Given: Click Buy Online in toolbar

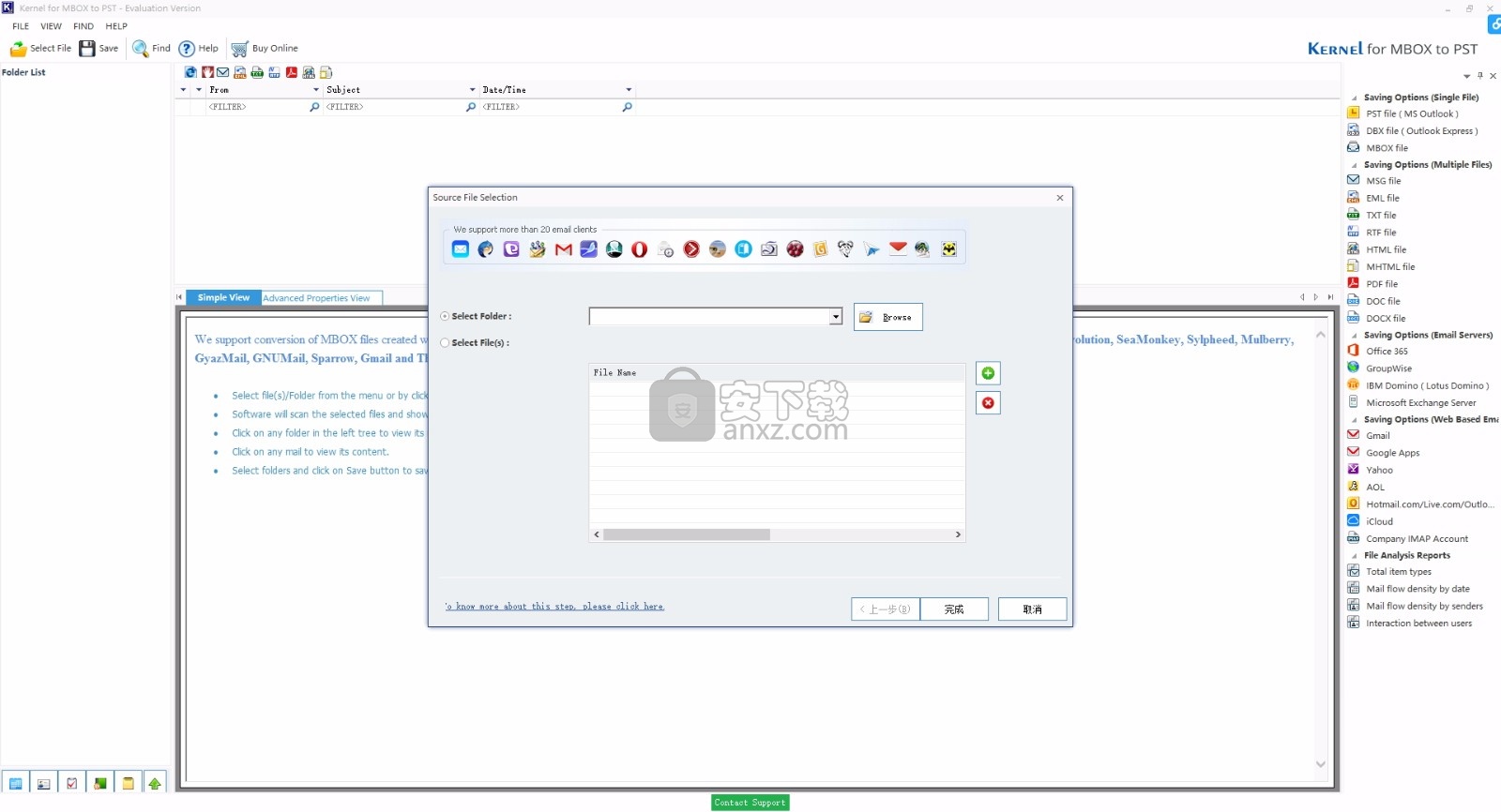Looking at the screenshot, I should click(265, 49).
